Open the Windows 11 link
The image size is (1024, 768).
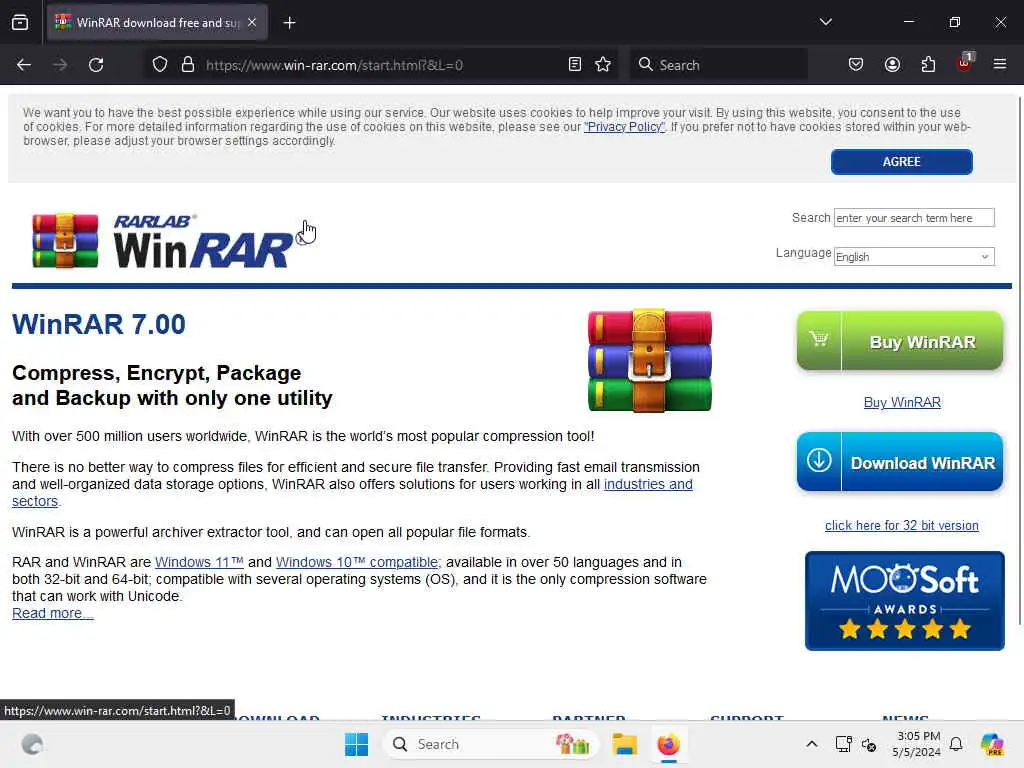[x=199, y=562]
